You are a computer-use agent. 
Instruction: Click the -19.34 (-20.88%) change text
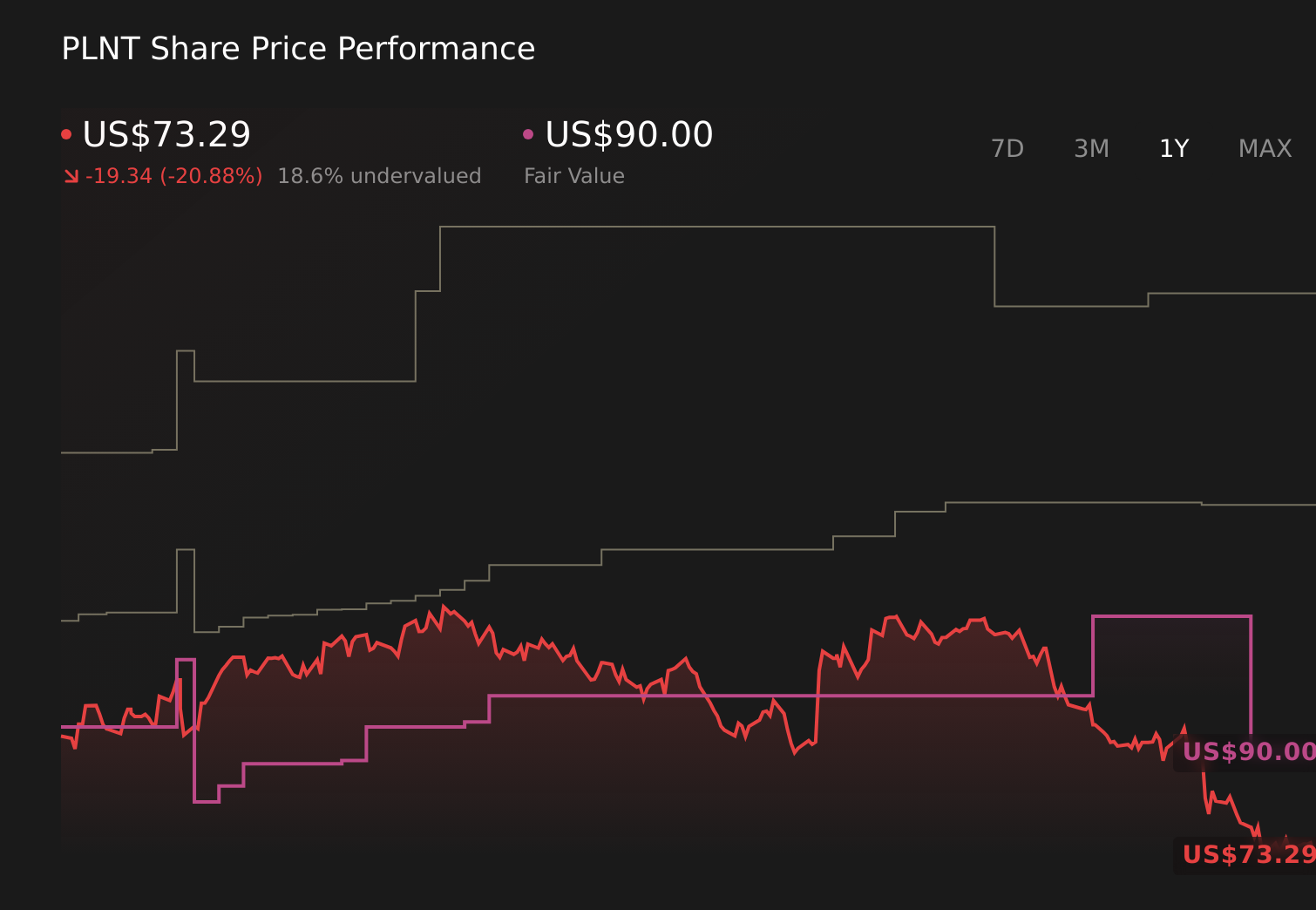[174, 175]
